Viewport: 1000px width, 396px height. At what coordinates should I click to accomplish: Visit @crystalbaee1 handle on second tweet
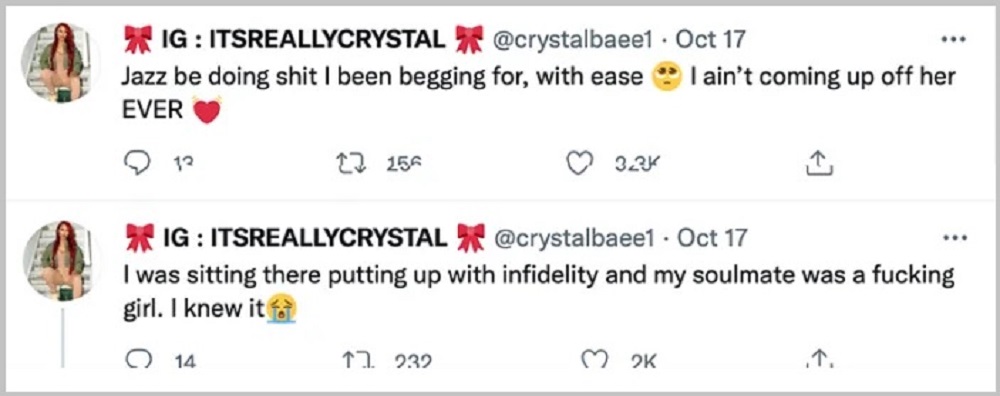(x=575, y=238)
